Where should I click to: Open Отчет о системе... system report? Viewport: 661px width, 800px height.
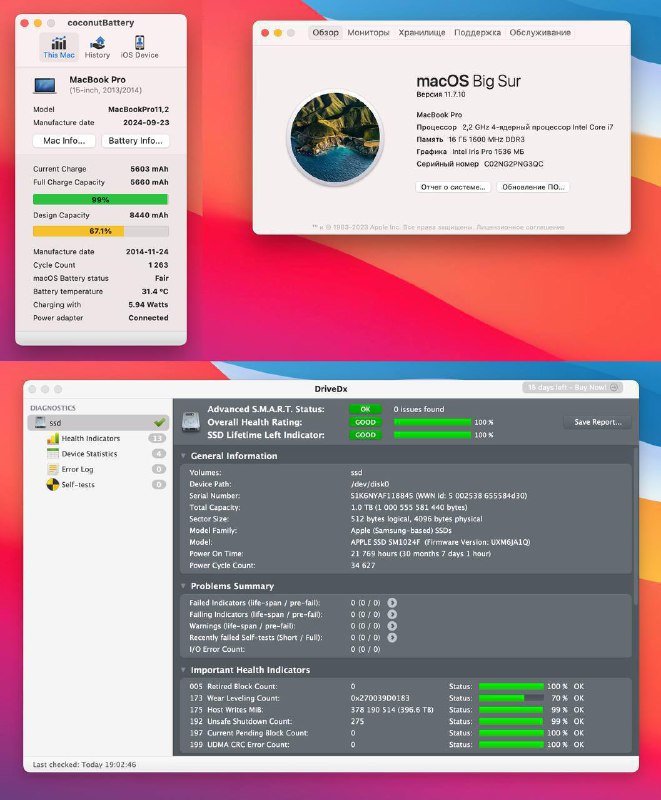(x=453, y=187)
